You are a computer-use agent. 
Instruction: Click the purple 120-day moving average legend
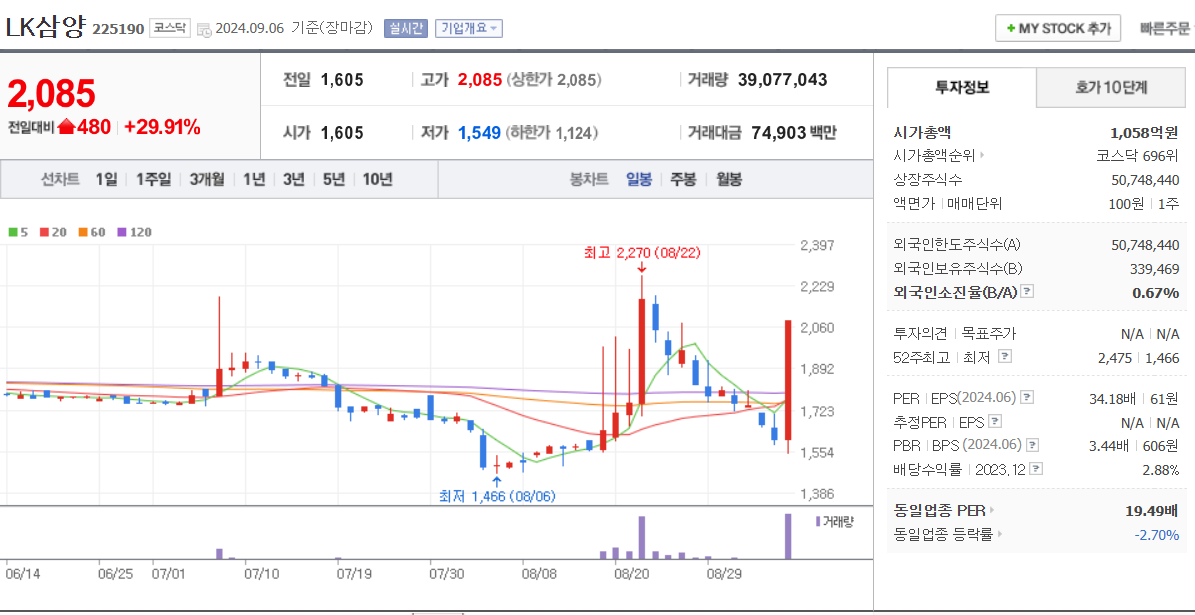(134, 232)
